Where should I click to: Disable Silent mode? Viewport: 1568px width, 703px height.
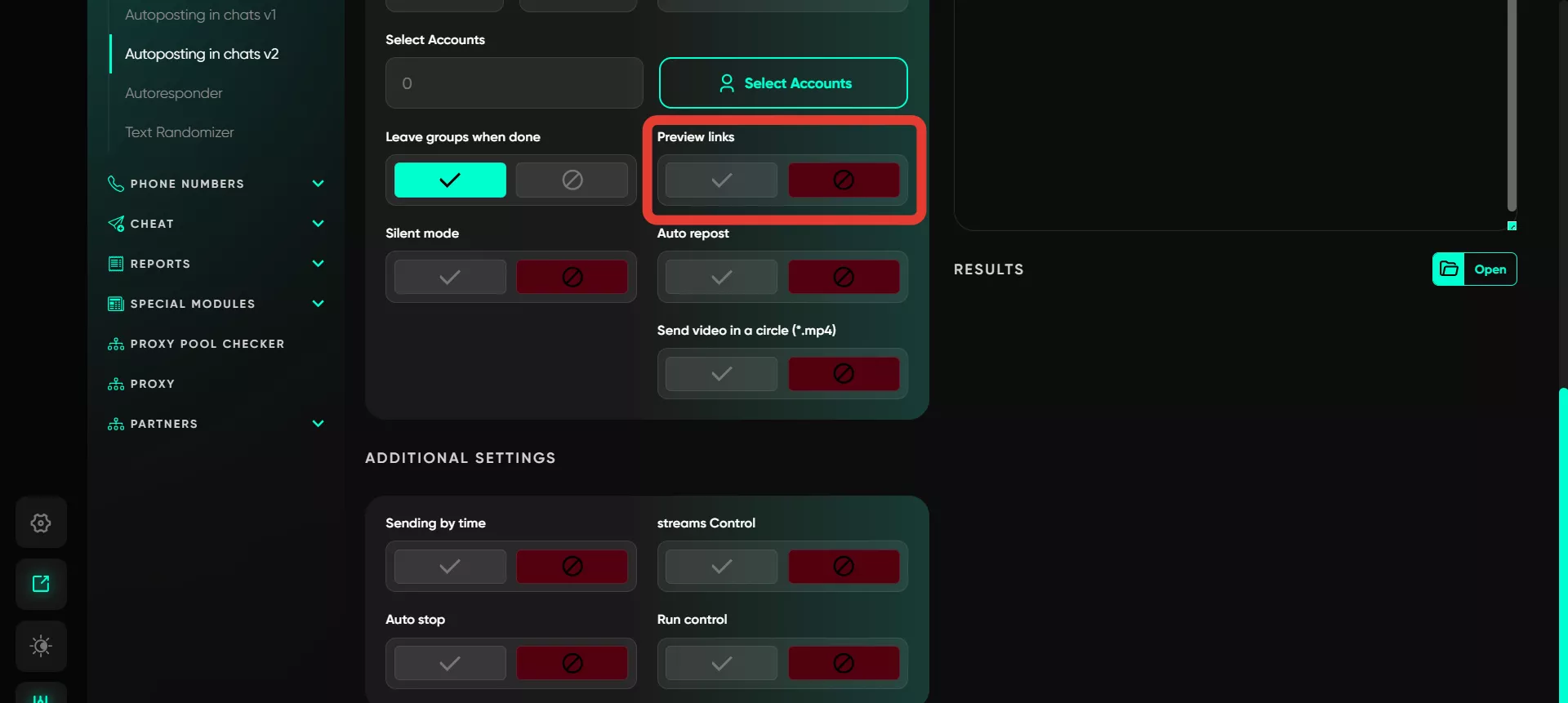click(572, 277)
